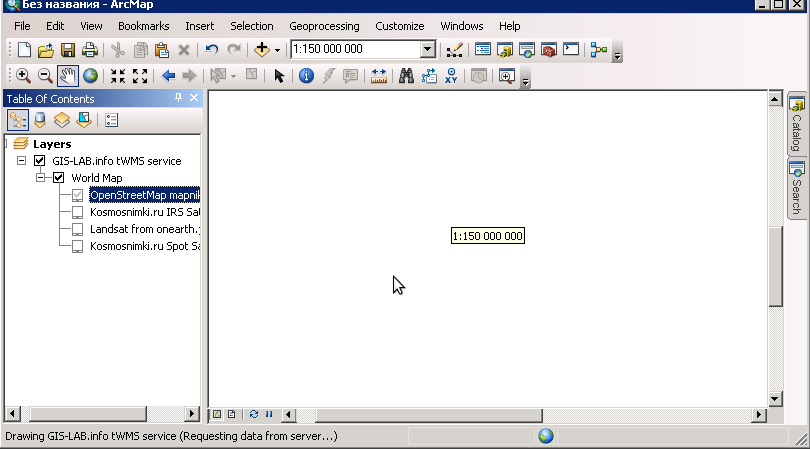810x449 pixels.
Task: Click Fixed Zoom Out icon
Action: pyautogui.click(x=140, y=76)
